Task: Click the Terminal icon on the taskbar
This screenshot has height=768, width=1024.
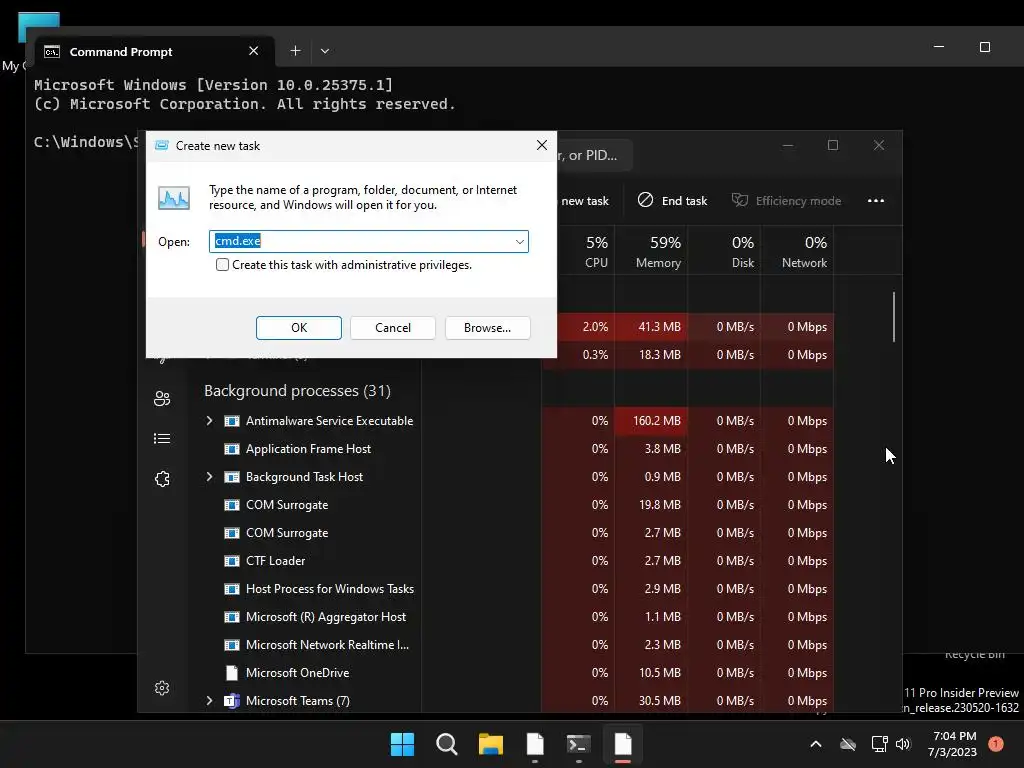Action: point(579,744)
